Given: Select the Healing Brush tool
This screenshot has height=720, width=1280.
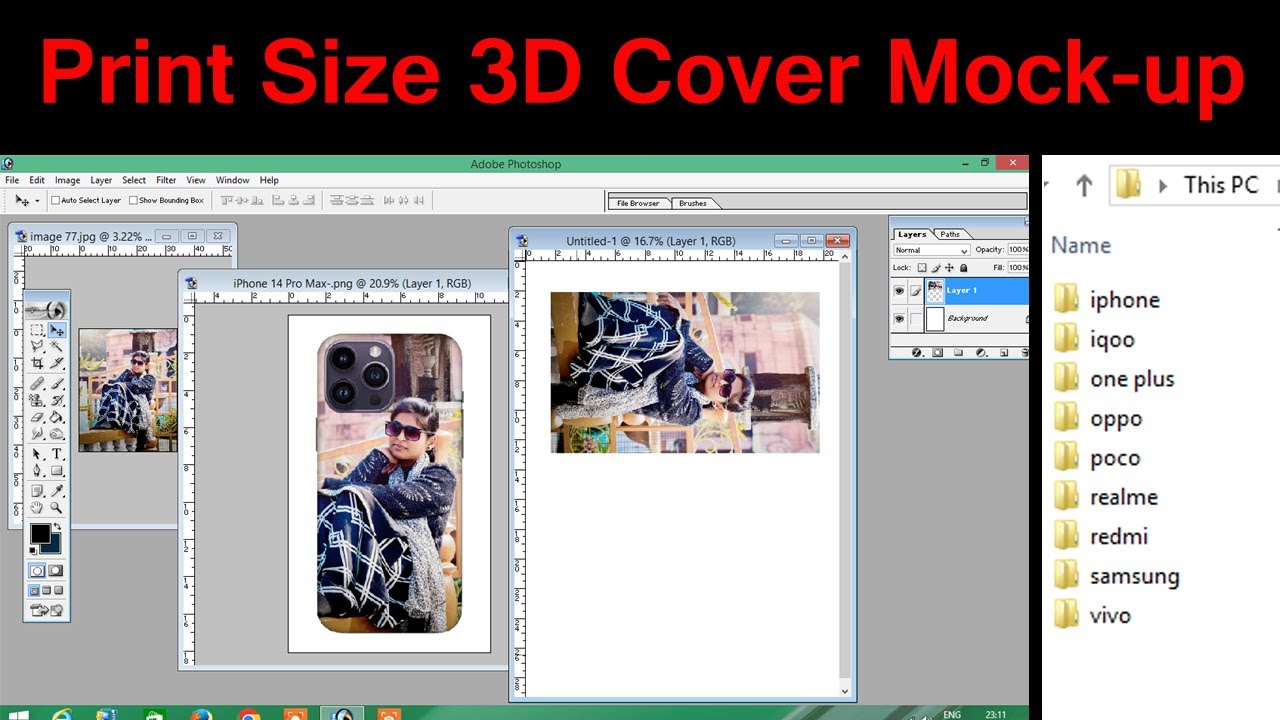Looking at the screenshot, I should point(37,384).
